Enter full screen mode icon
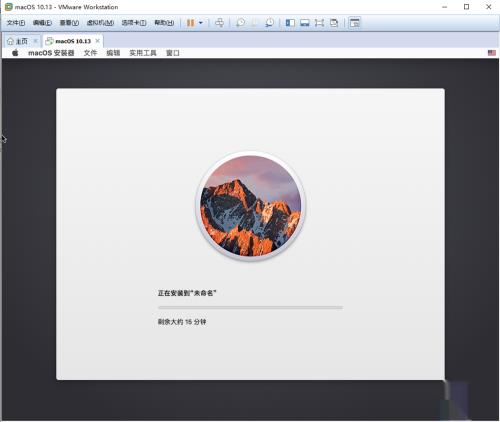Viewport: 500px width, 422px height. (x=319, y=23)
